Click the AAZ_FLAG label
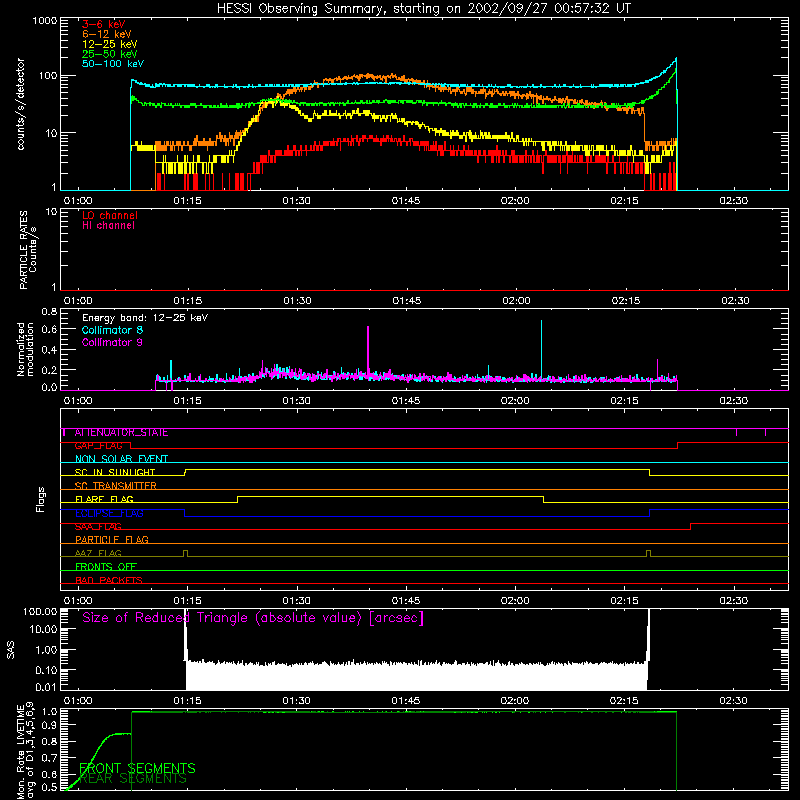Screen dimensions: 800x800 [x=98, y=554]
